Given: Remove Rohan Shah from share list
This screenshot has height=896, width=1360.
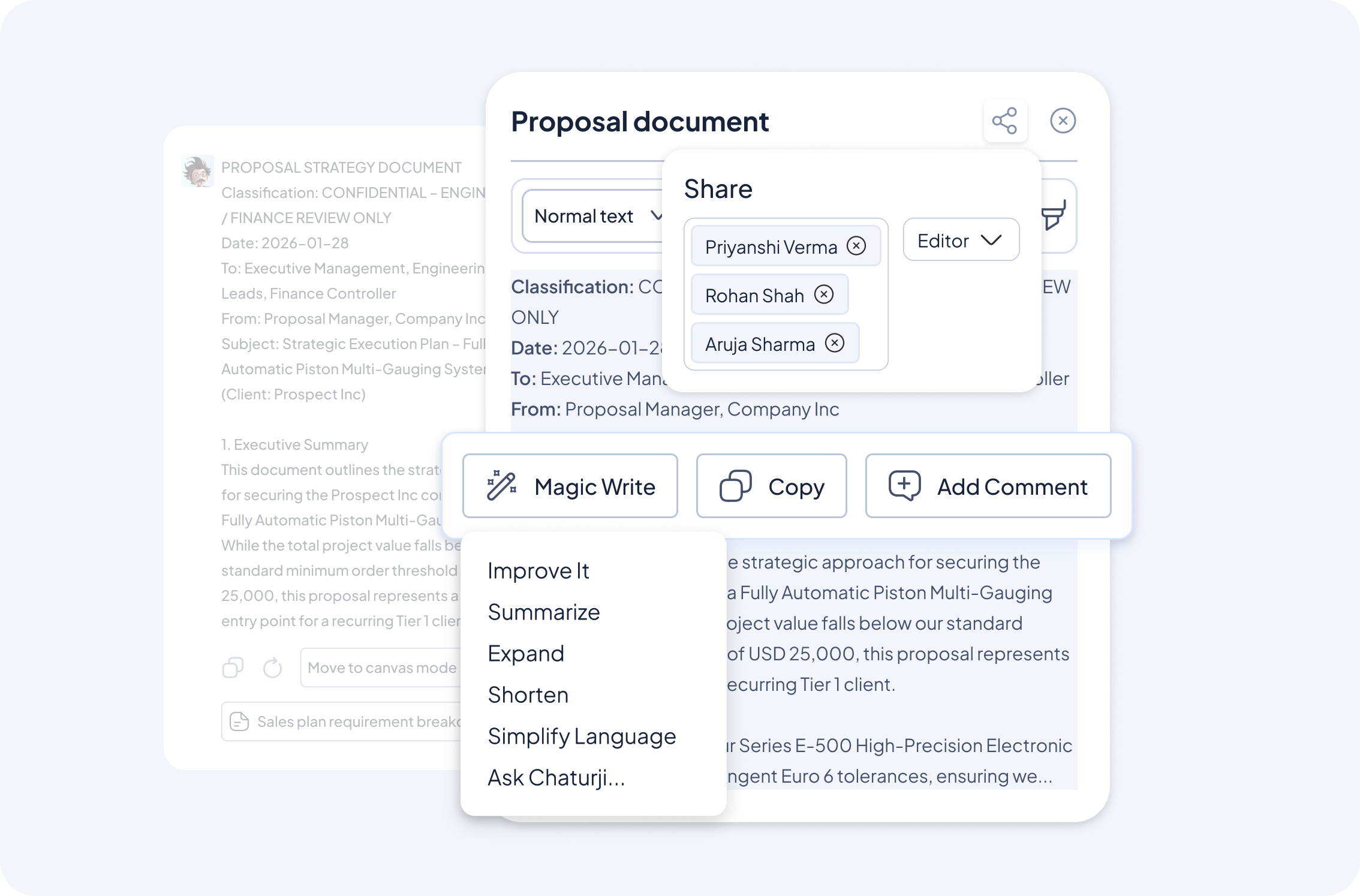Looking at the screenshot, I should click(824, 294).
